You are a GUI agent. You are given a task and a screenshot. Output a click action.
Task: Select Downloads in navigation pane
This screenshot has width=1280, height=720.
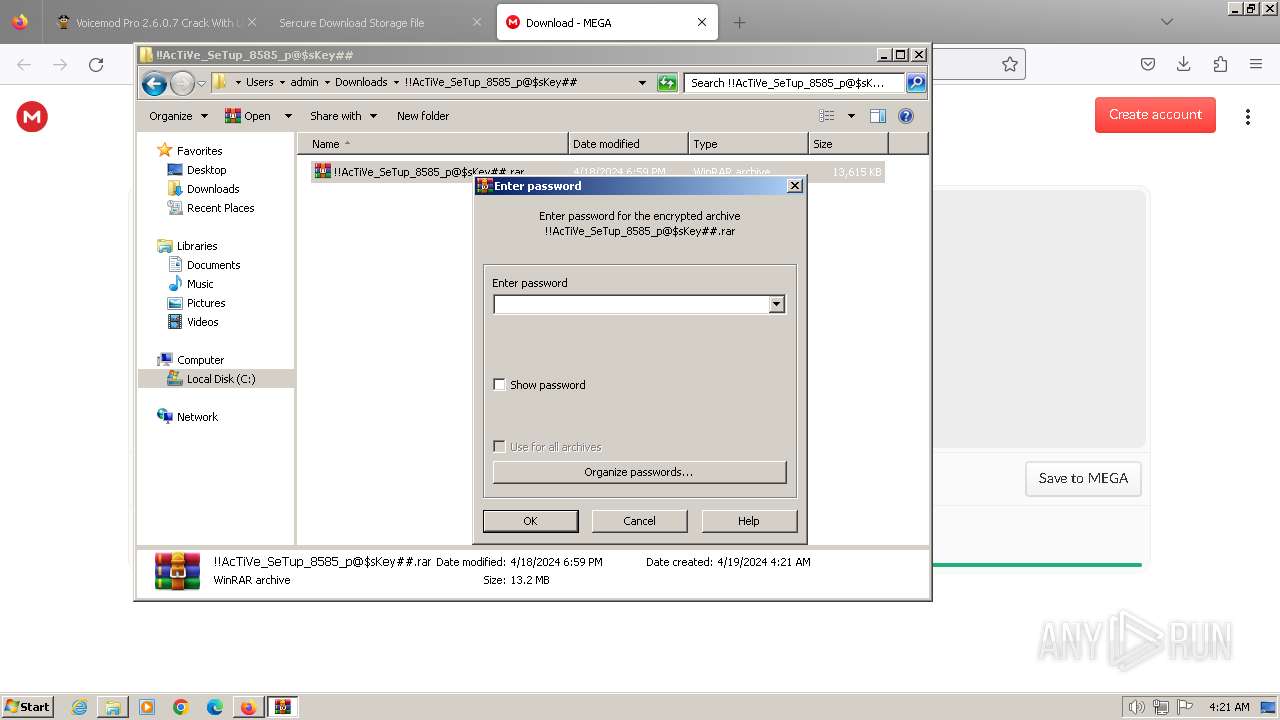pyautogui.click(x=213, y=189)
